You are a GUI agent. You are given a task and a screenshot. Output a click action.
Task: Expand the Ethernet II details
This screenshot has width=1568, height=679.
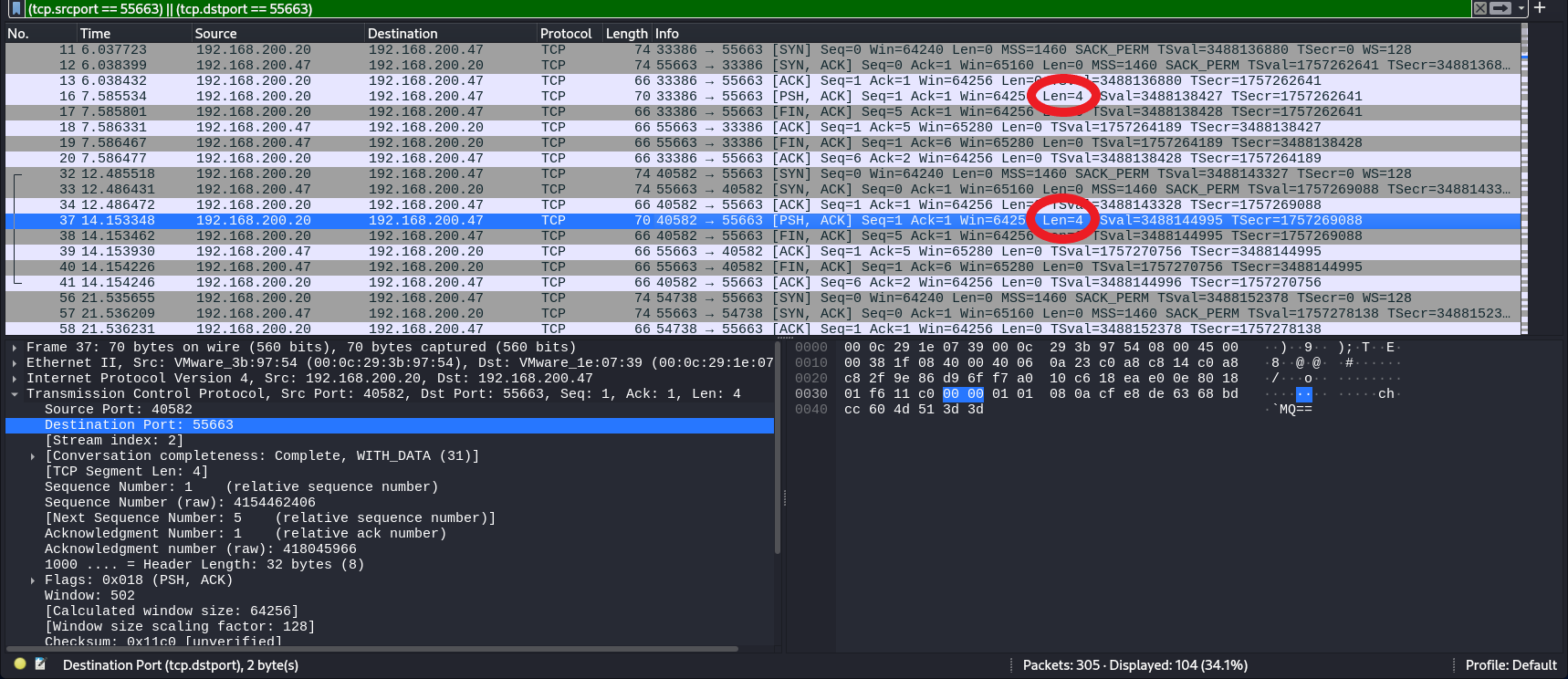pyautogui.click(x=15, y=363)
